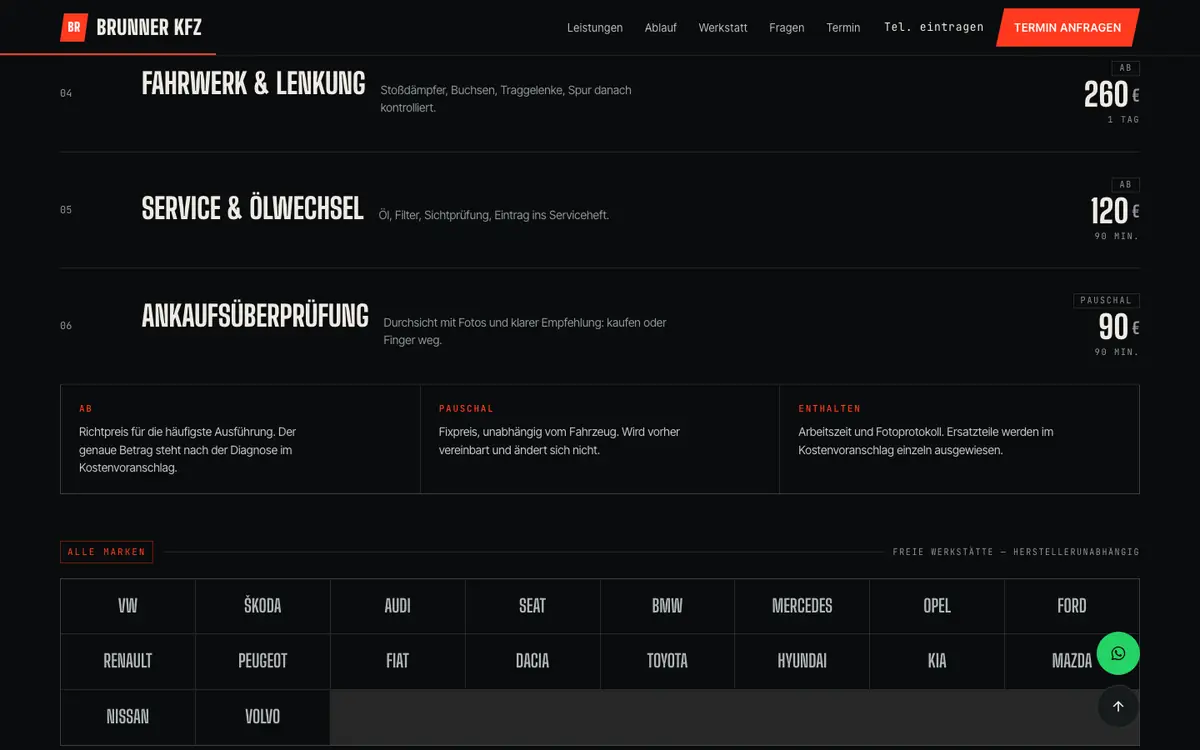Open the Fahrwerk & Lenkung service row
The image size is (1200, 750).
tap(600, 93)
